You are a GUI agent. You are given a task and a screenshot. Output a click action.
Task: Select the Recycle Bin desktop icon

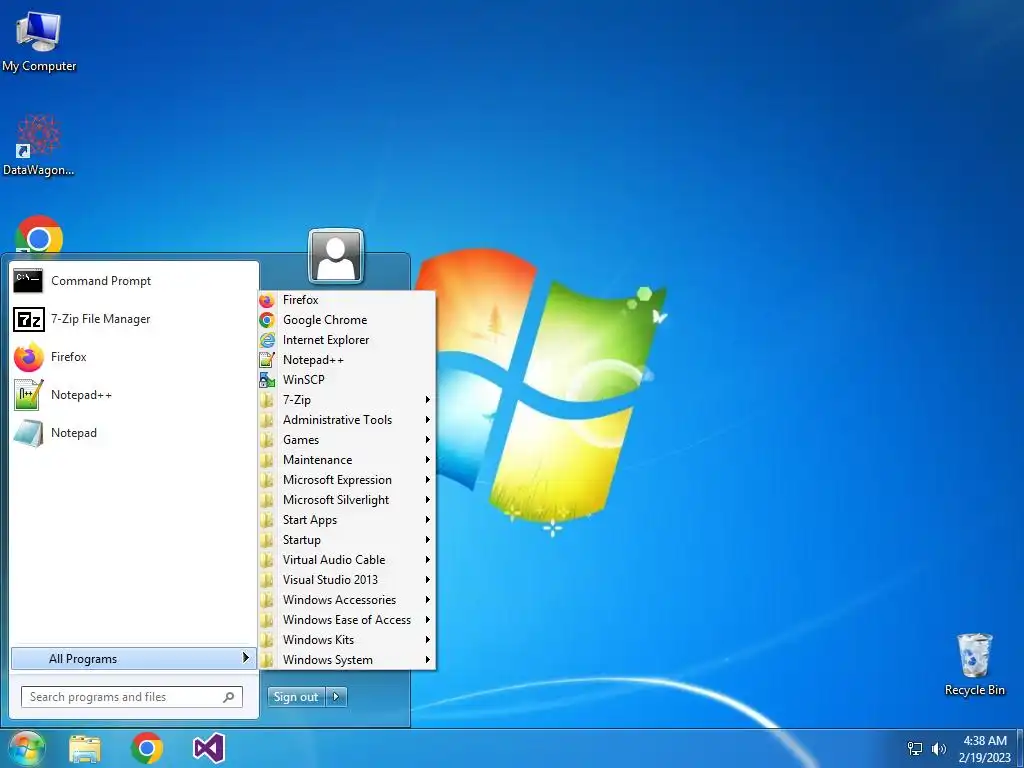point(974,655)
